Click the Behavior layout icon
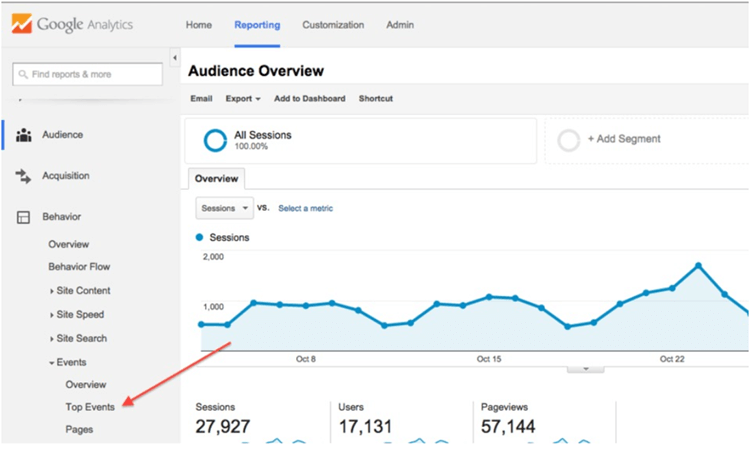 pyautogui.click(x=23, y=217)
